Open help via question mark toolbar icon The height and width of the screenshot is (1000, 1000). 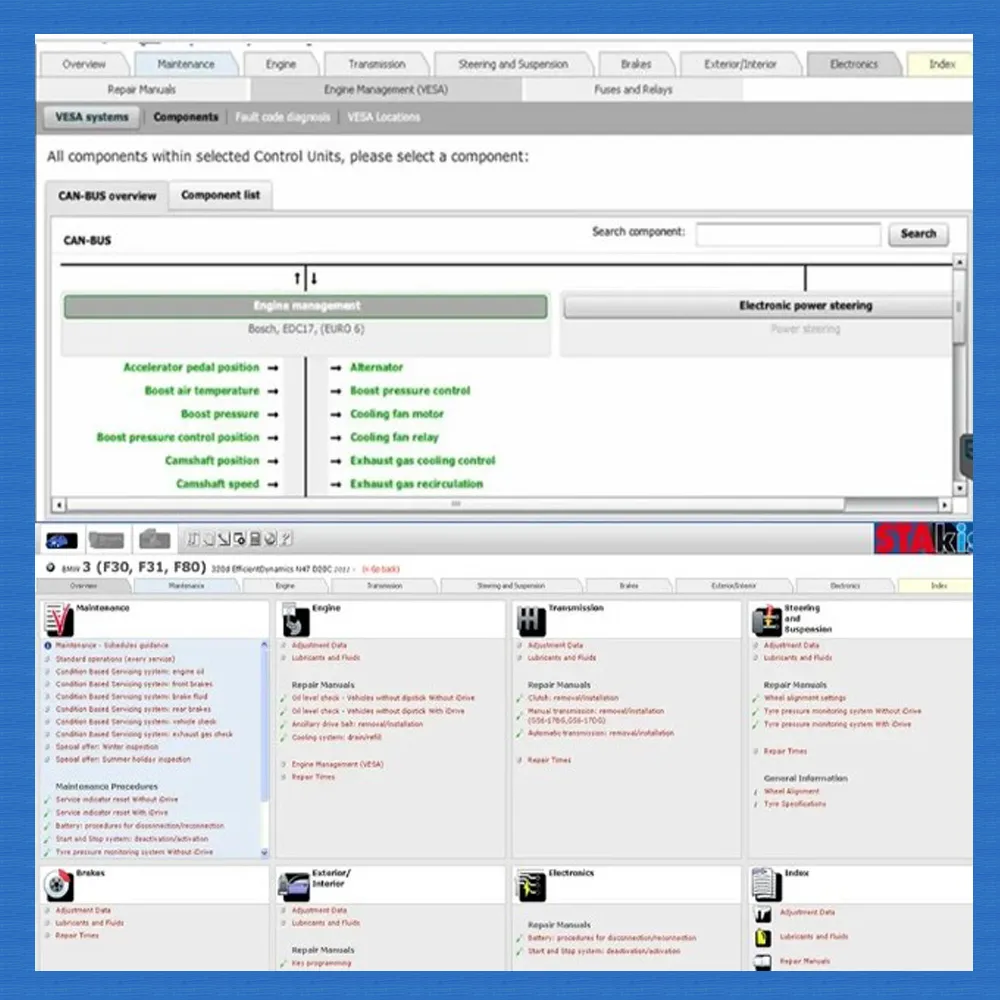[287, 540]
